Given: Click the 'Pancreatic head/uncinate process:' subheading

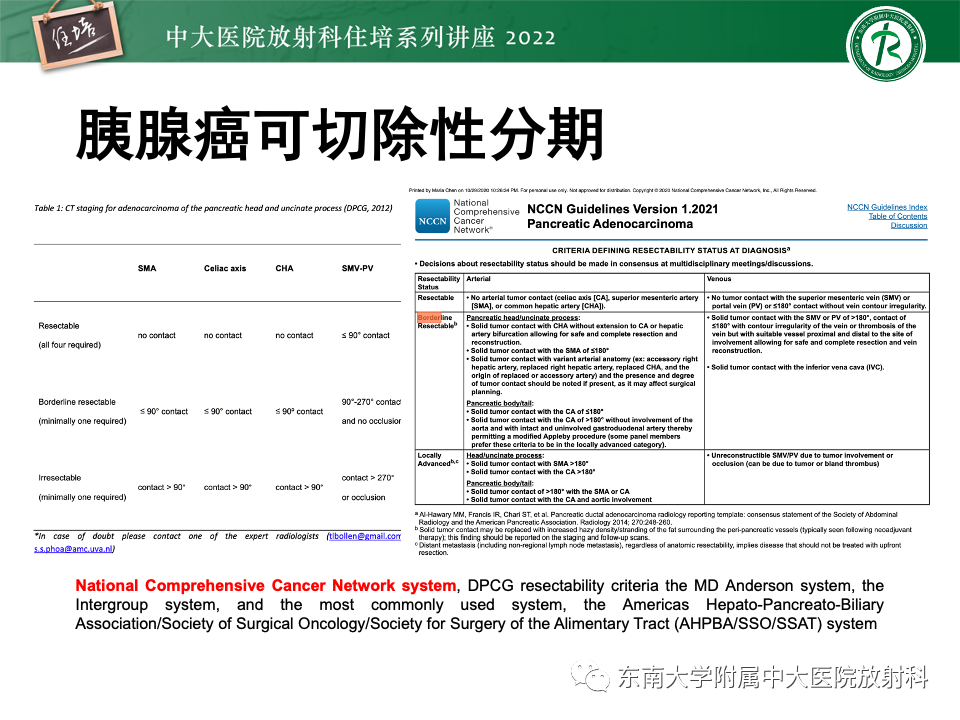Looking at the screenshot, I should [523, 318].
